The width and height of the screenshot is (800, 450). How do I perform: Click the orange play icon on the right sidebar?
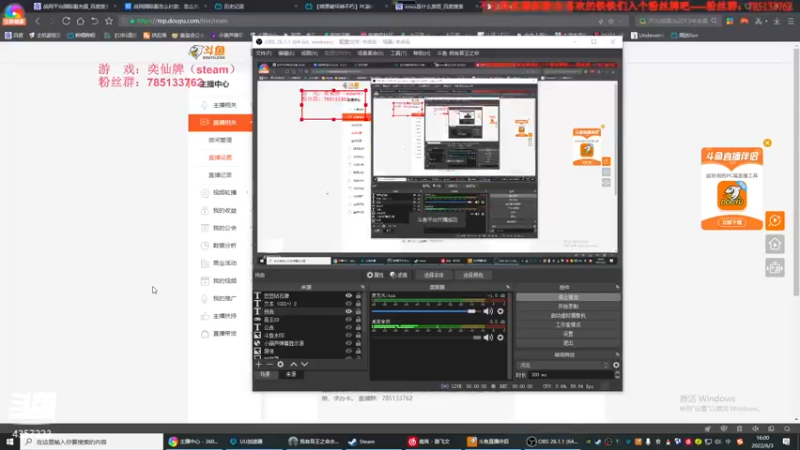click(x=774, y=221)
